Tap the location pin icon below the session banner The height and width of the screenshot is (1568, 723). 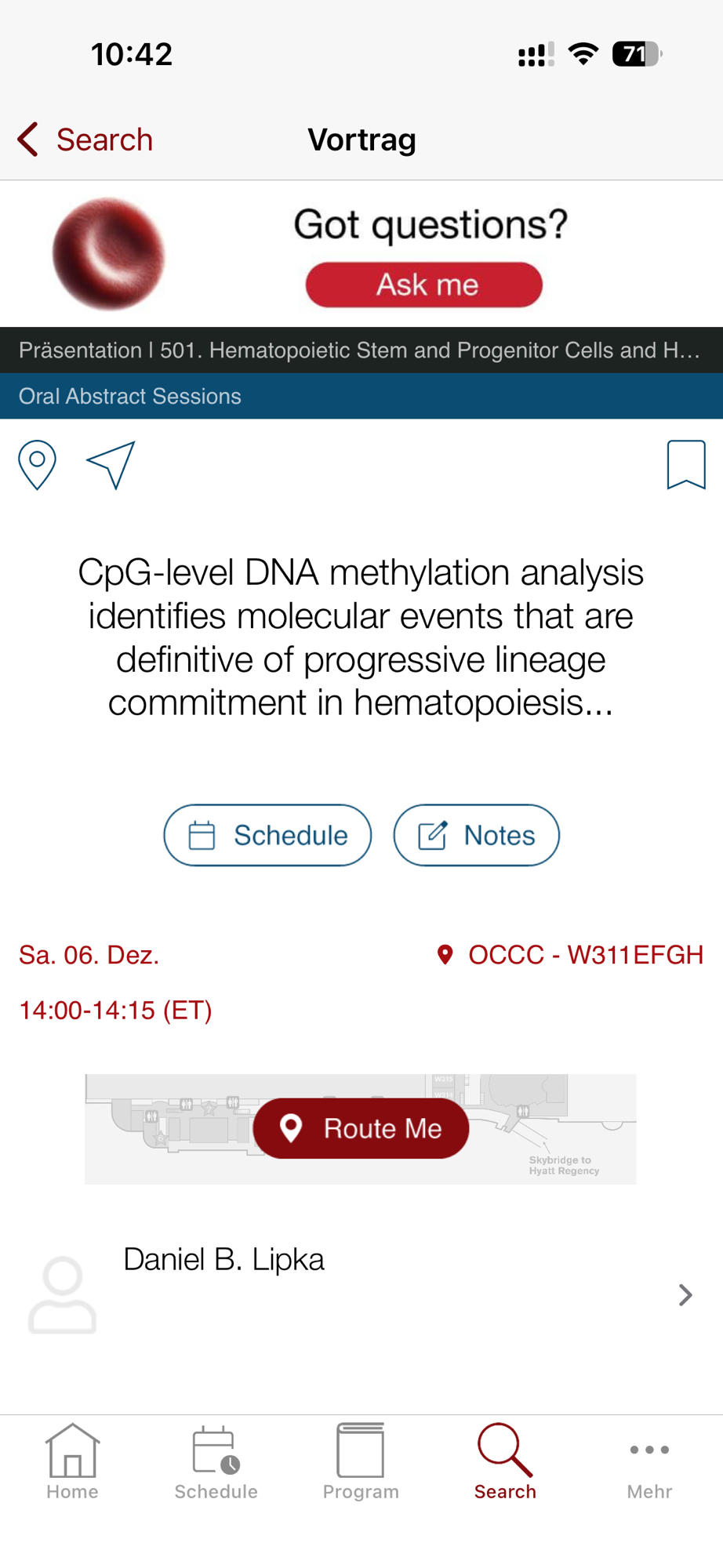click(x=37, y=465)
